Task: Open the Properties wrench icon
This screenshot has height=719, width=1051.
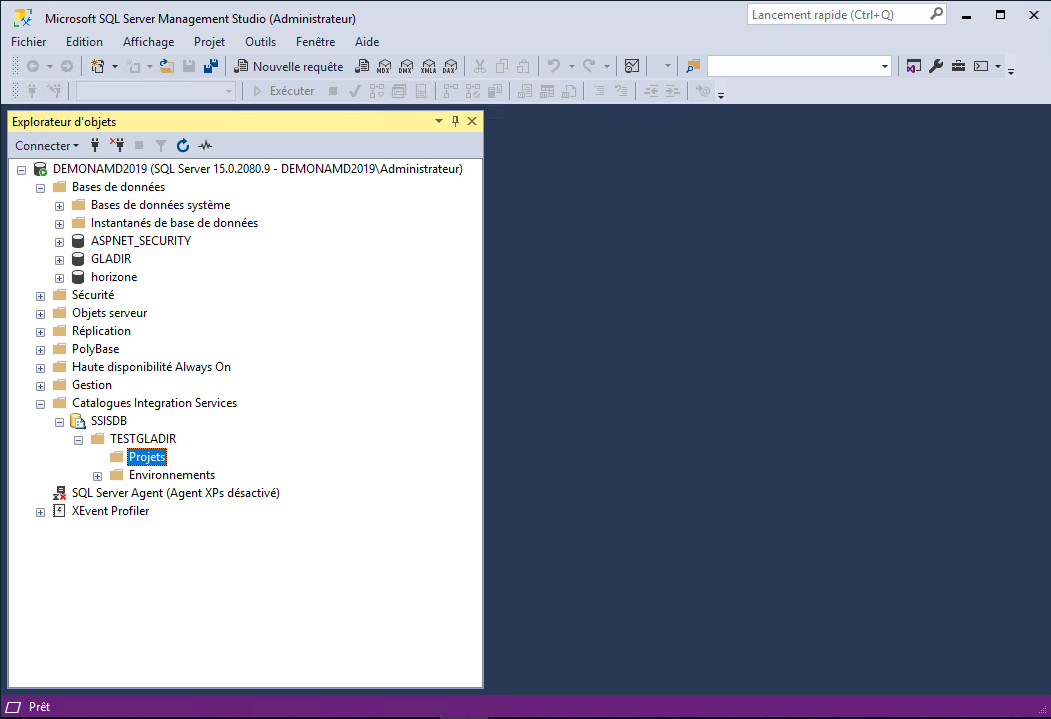Action: (936, 67)
